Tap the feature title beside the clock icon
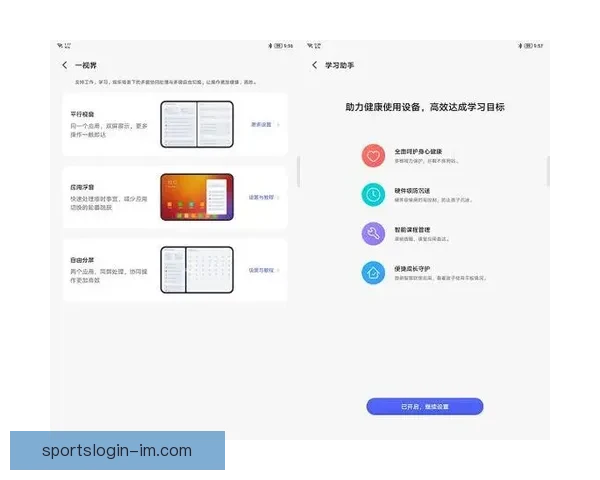This screenshot has width=600, height=480. click(412, 190)
